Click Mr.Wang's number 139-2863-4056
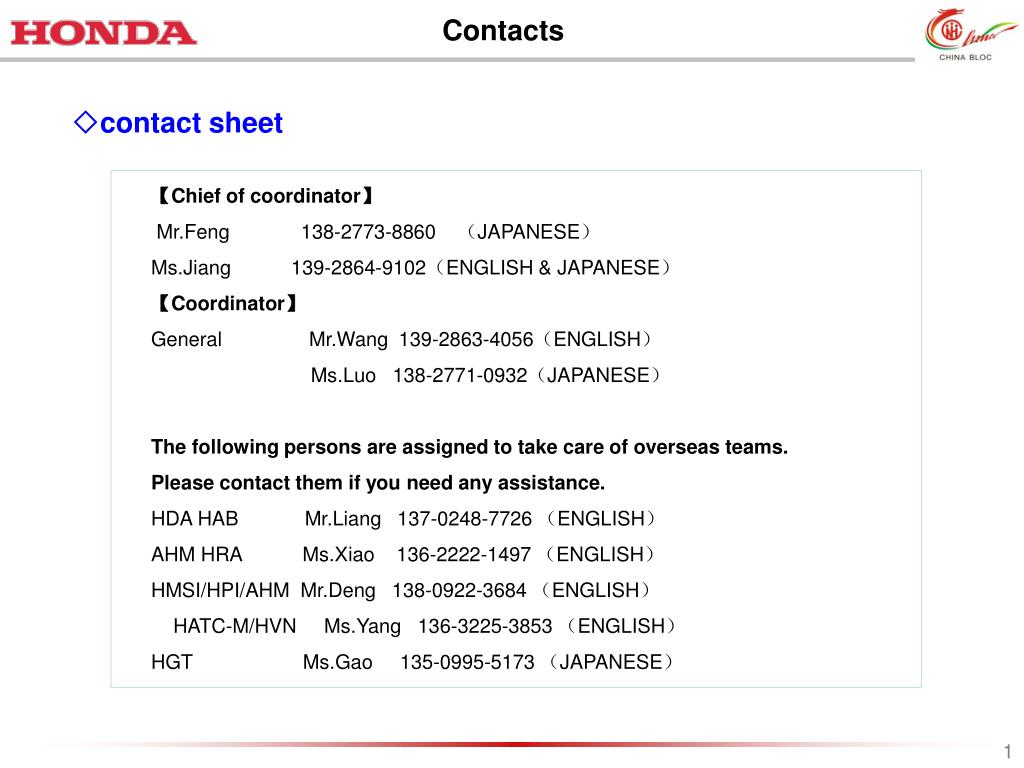 [x=466, y=340]
